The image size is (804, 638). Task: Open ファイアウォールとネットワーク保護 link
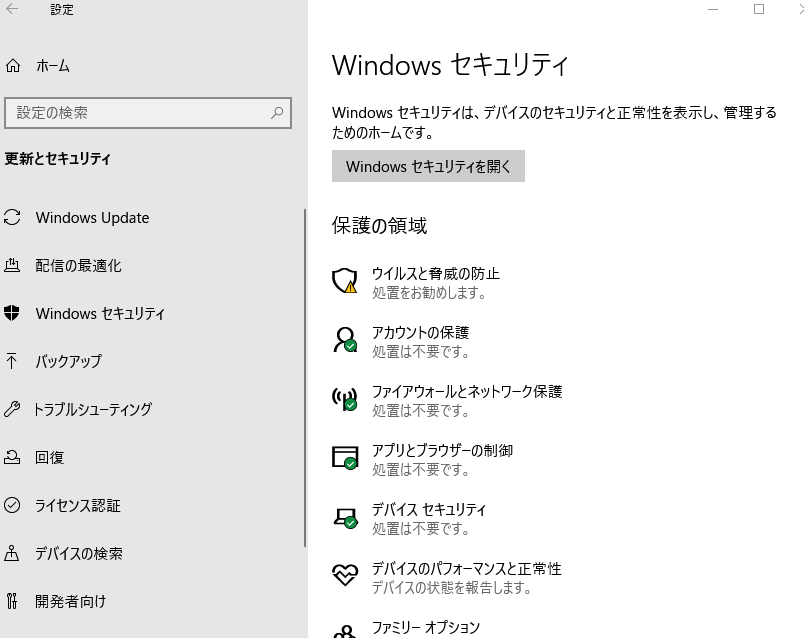click(x=467, y=391)
